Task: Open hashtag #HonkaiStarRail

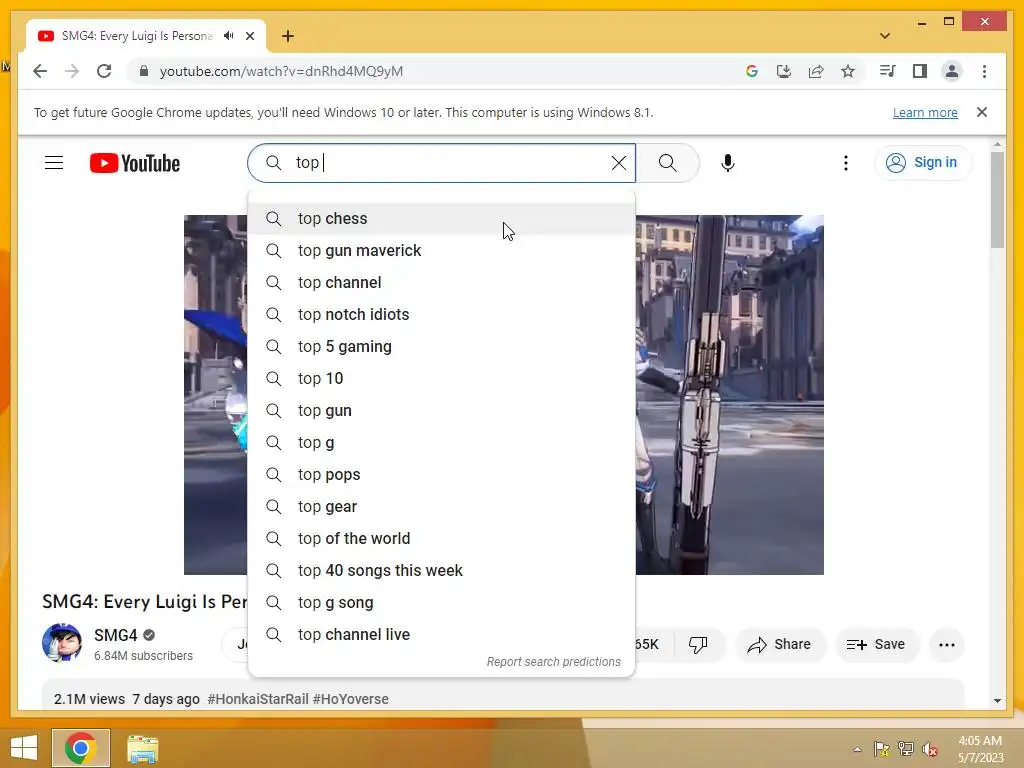Action: pos(258,699)
